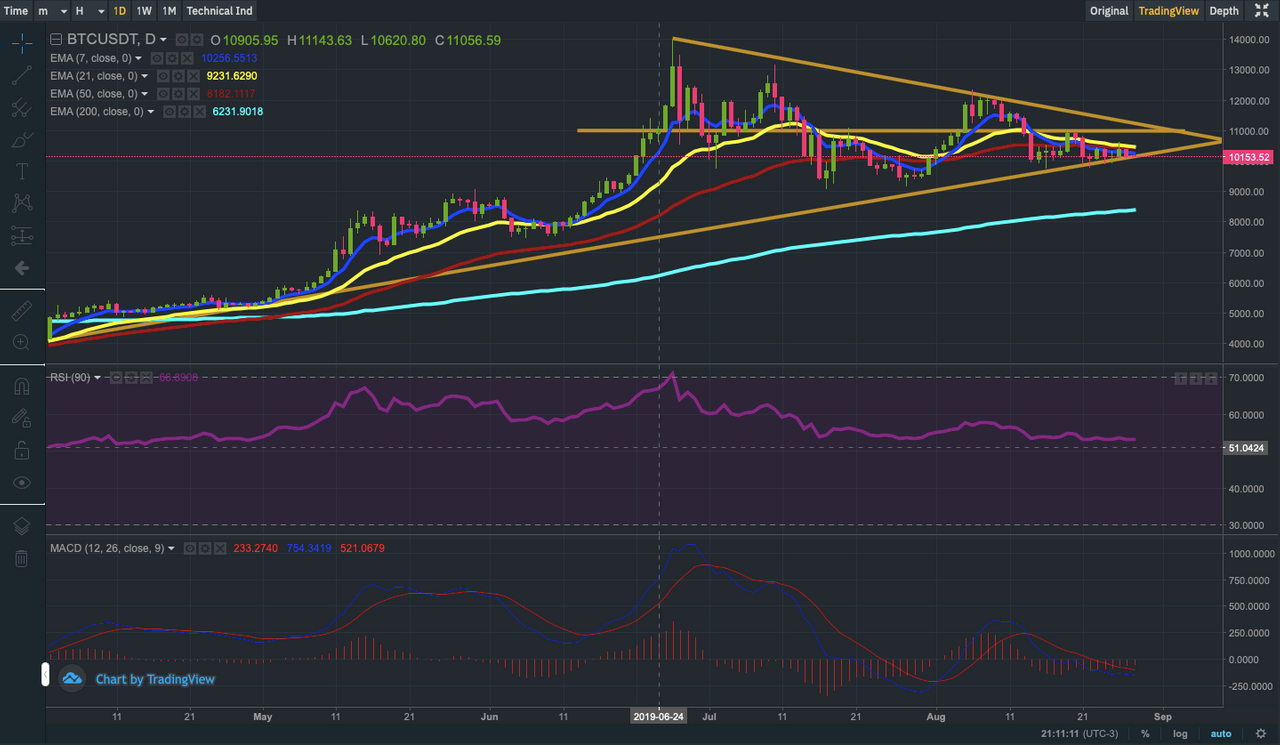Click collapse handle on left toolbar edge

pos(44,674)
